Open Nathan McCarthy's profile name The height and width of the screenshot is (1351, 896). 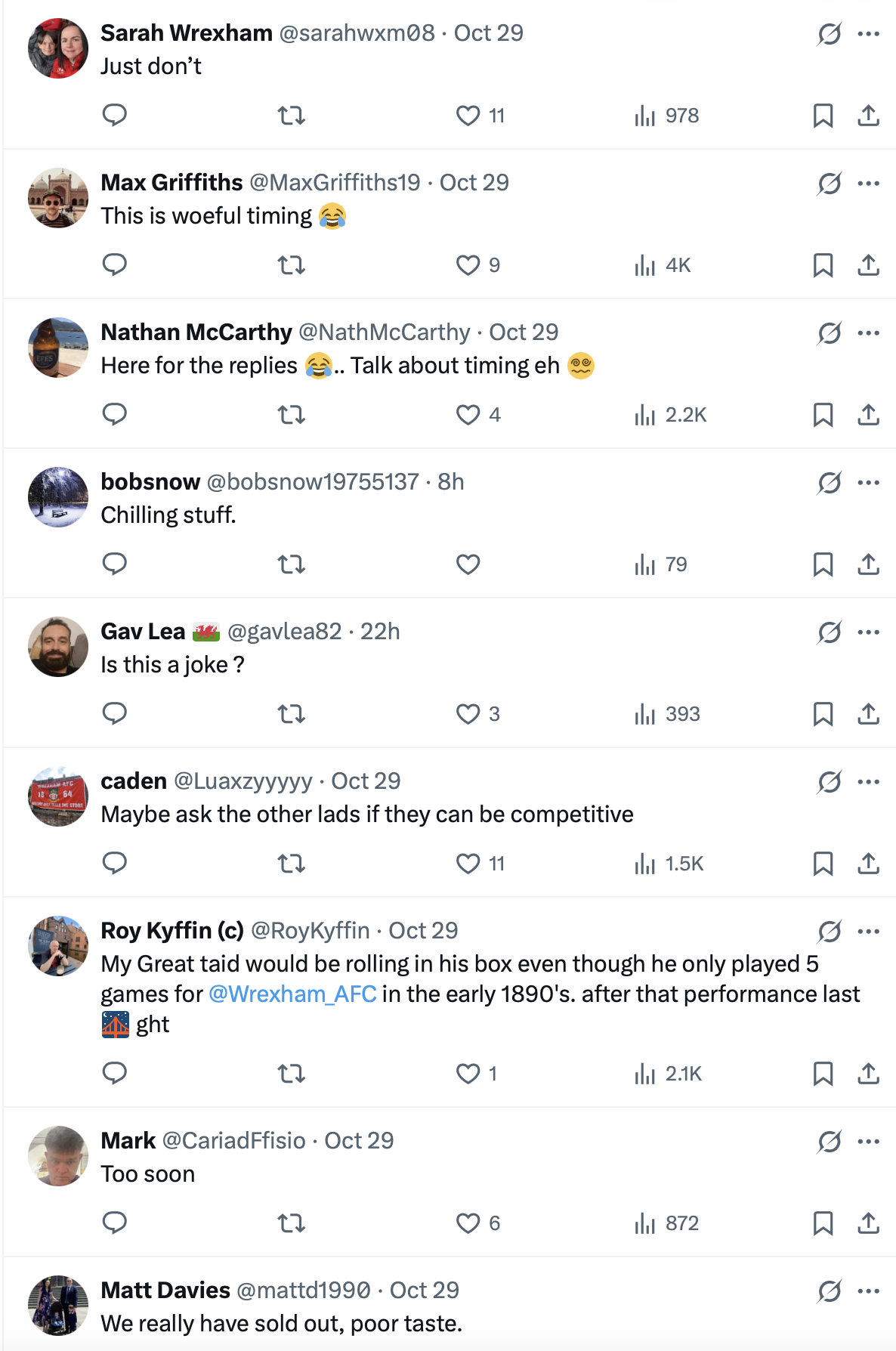click(x=196, y=332)
